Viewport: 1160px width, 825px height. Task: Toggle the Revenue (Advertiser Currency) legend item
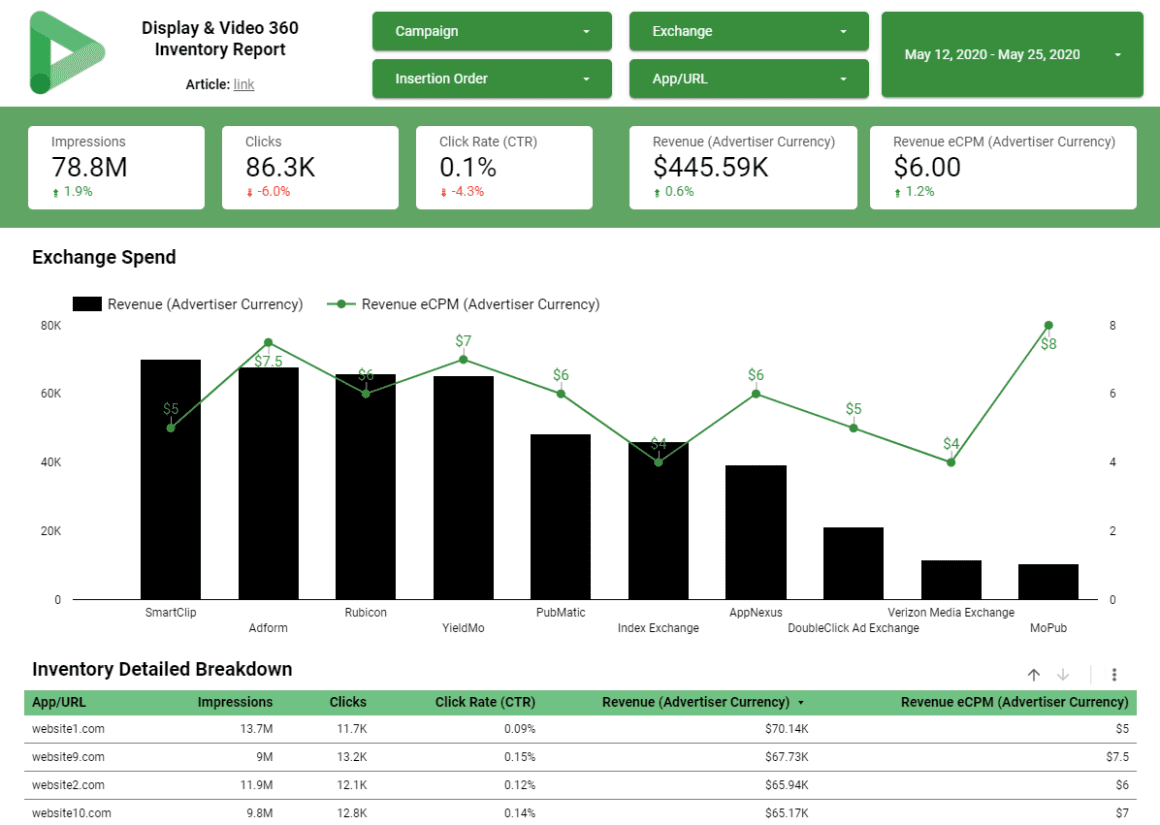[x=190, y=304]
